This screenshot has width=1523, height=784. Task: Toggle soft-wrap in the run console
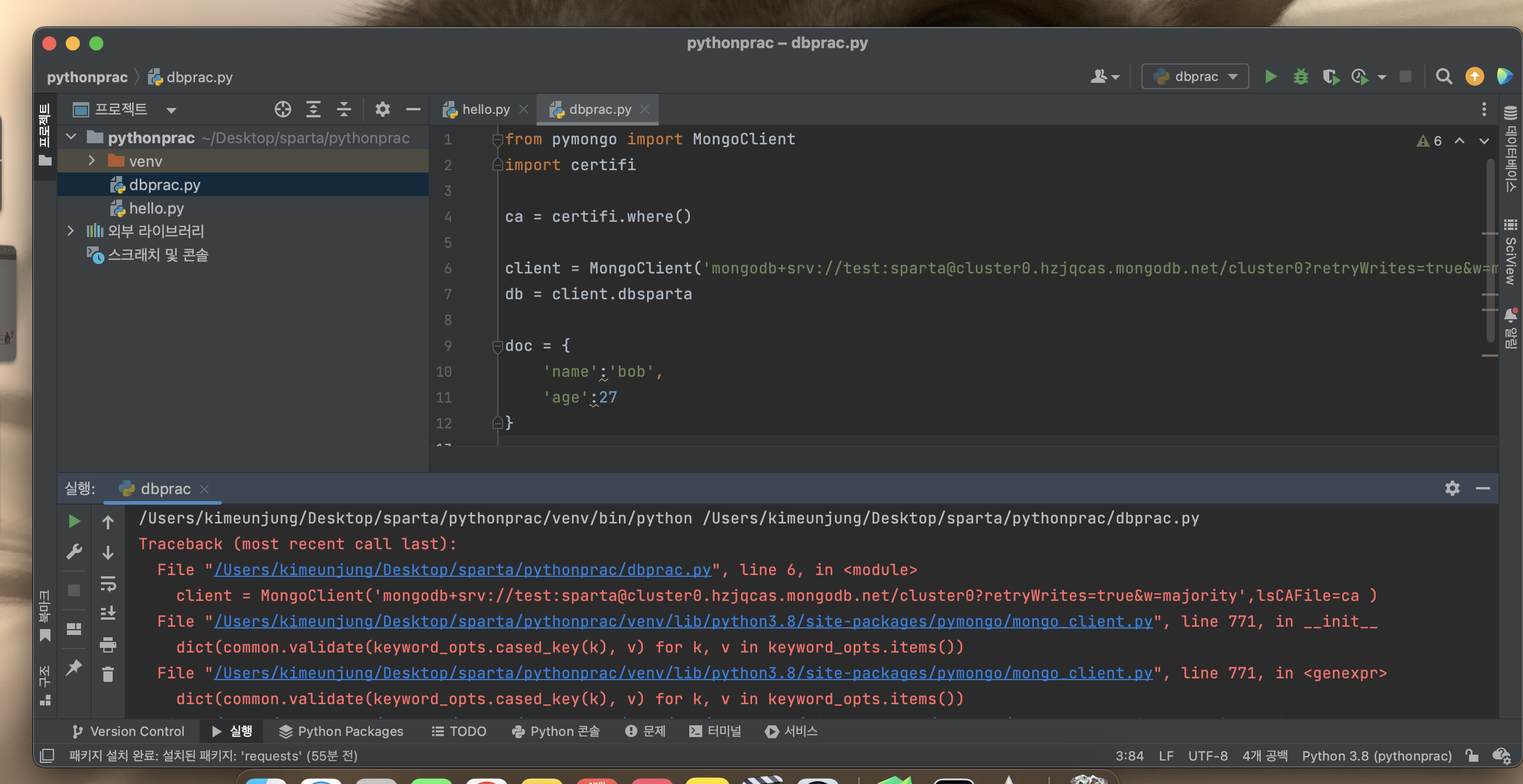[x=108, y=584]
